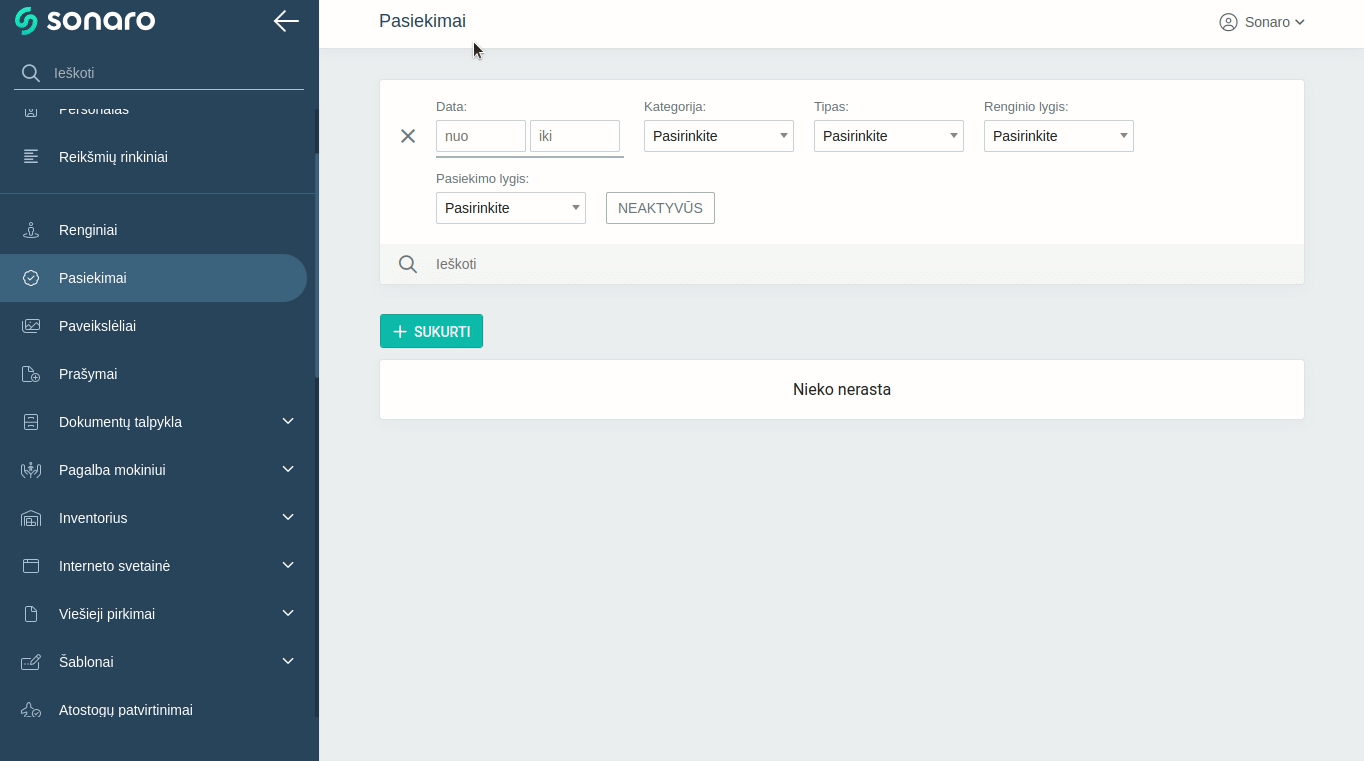This screenshot has width=1364, height=761.
Task: Open the Pasiekimo lygis dropdown
Action: tap(510, 208)
